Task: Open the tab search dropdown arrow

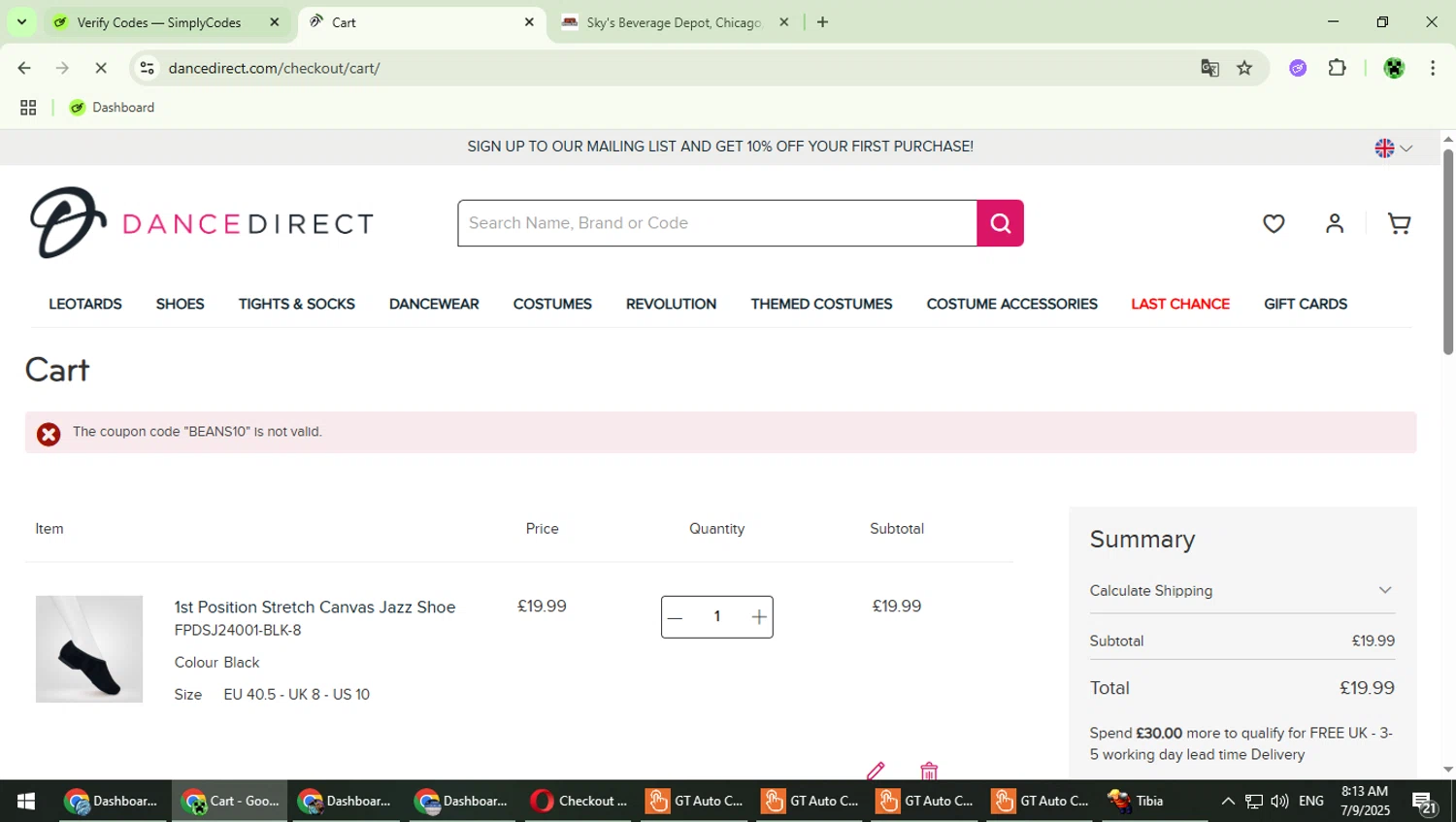Action: coord(21,22)
